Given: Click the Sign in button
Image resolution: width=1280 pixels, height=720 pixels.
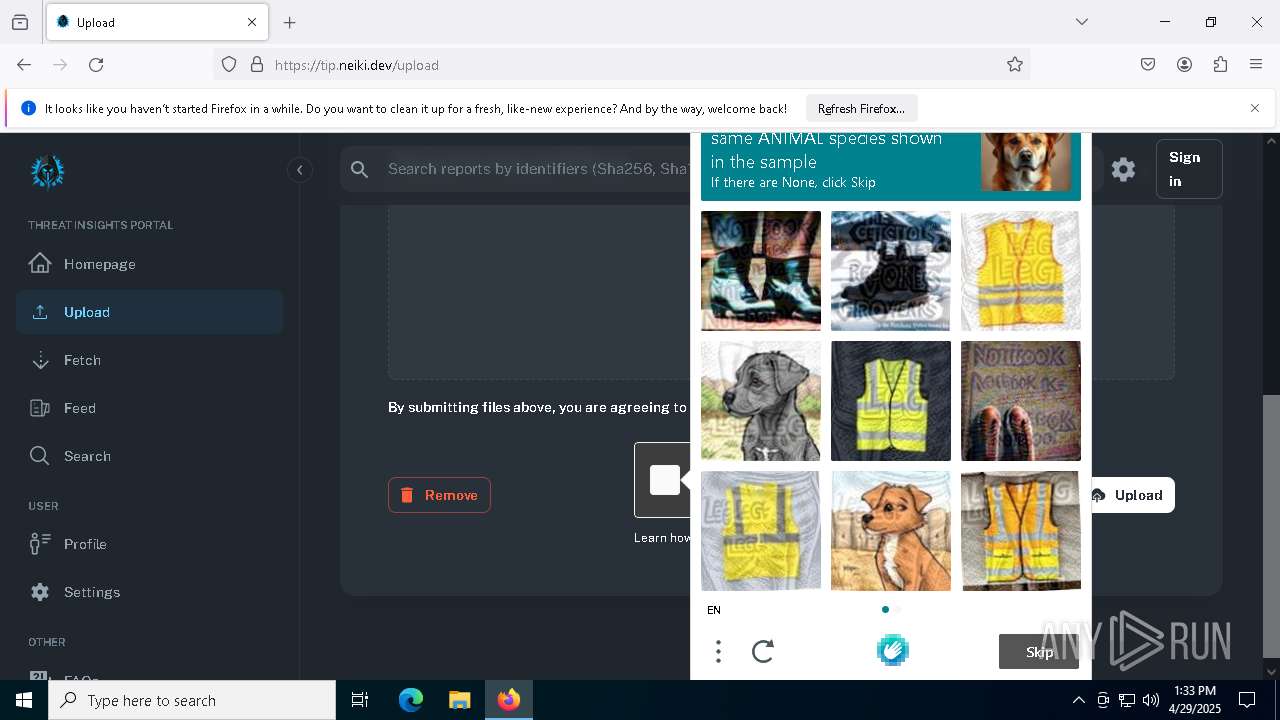Looking at the screenshot, I should [x=1189, y=169].
